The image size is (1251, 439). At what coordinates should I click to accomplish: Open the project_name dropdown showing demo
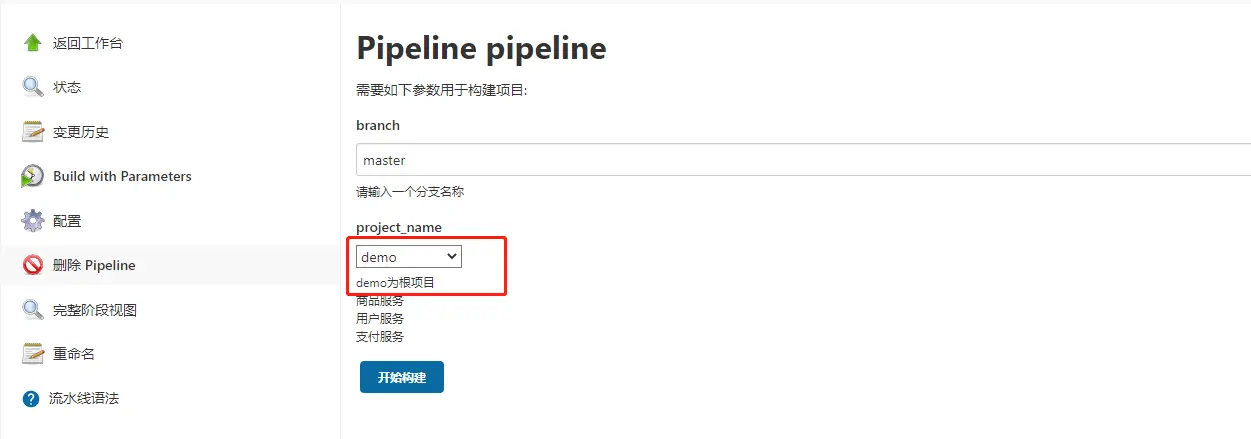point(408,257)
